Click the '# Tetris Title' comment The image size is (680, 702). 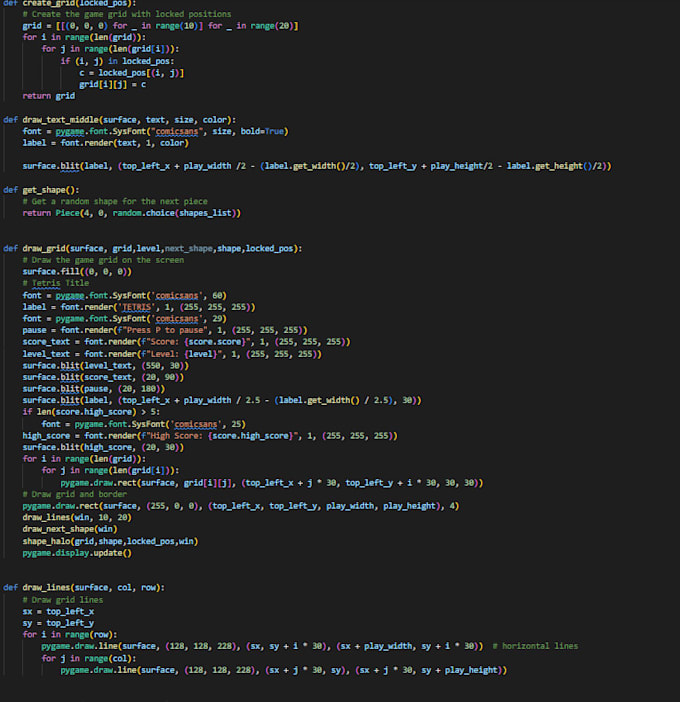pyautogui.click(x=56, y=283)
